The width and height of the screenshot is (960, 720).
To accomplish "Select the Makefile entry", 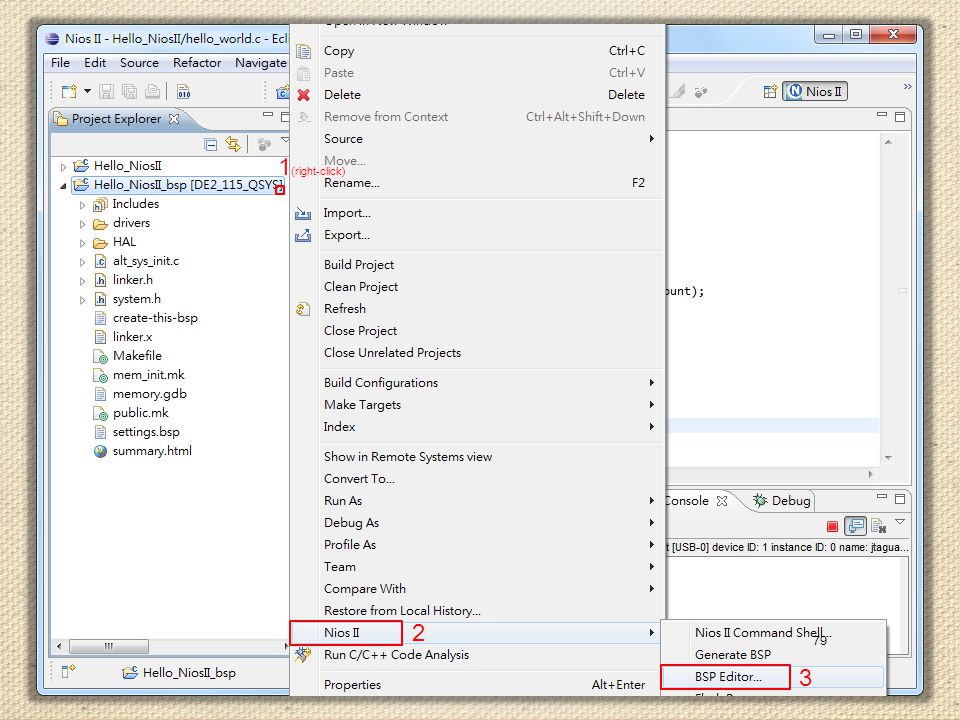I will tap(137, 356).
